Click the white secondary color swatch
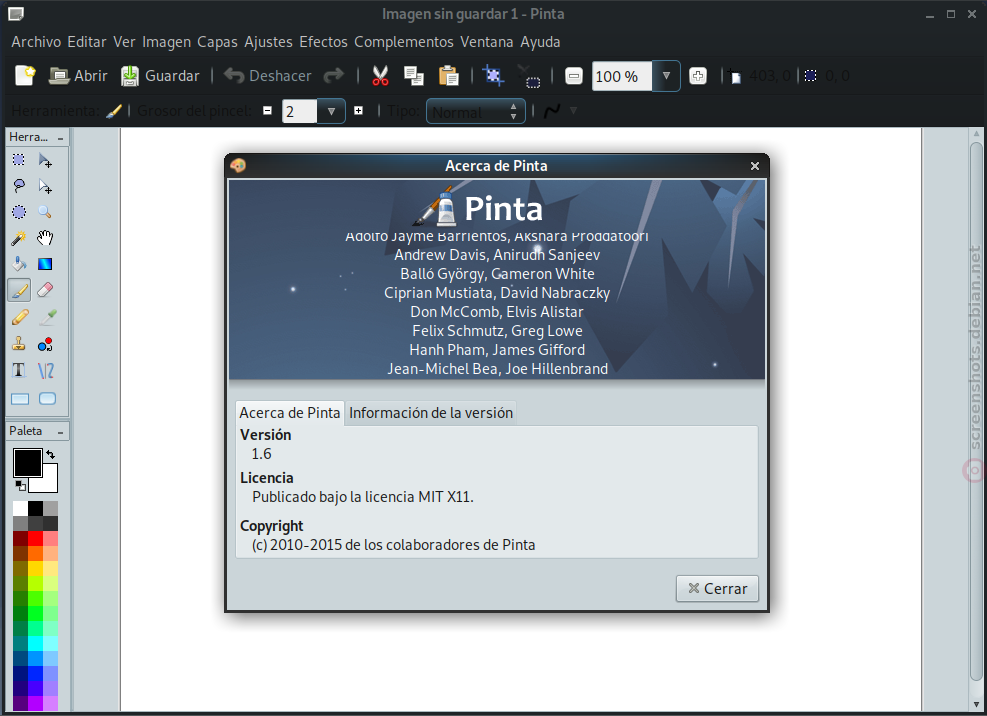 tap(49, 482)
